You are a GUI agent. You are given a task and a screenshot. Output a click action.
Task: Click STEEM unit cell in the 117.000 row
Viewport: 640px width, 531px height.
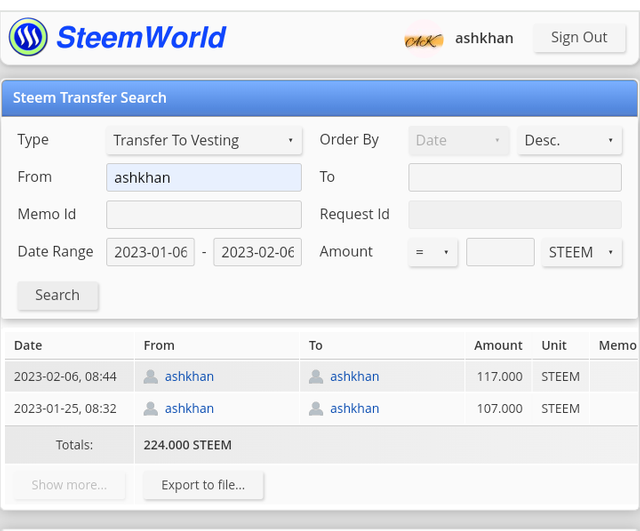pos(560,376)
